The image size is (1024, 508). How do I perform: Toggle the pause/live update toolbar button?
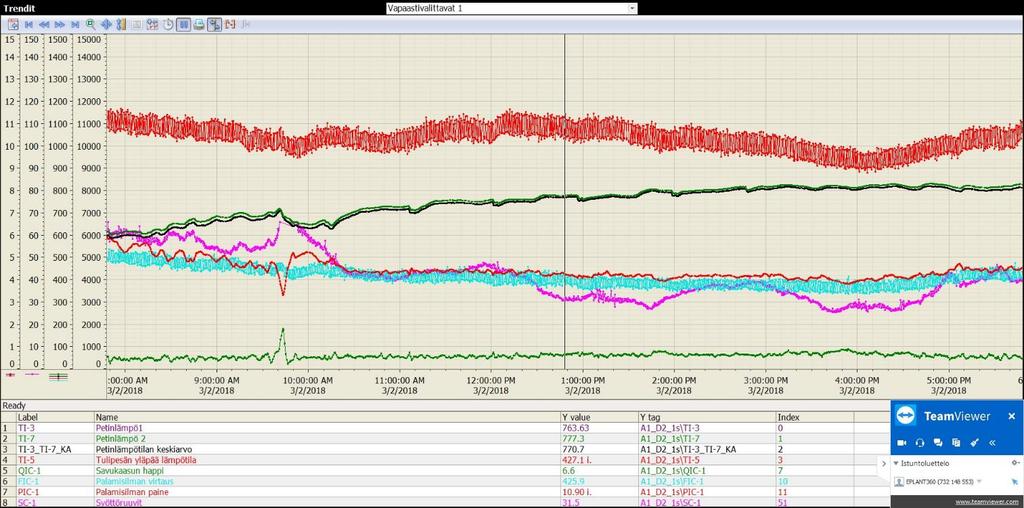click(x=184, y=24)
